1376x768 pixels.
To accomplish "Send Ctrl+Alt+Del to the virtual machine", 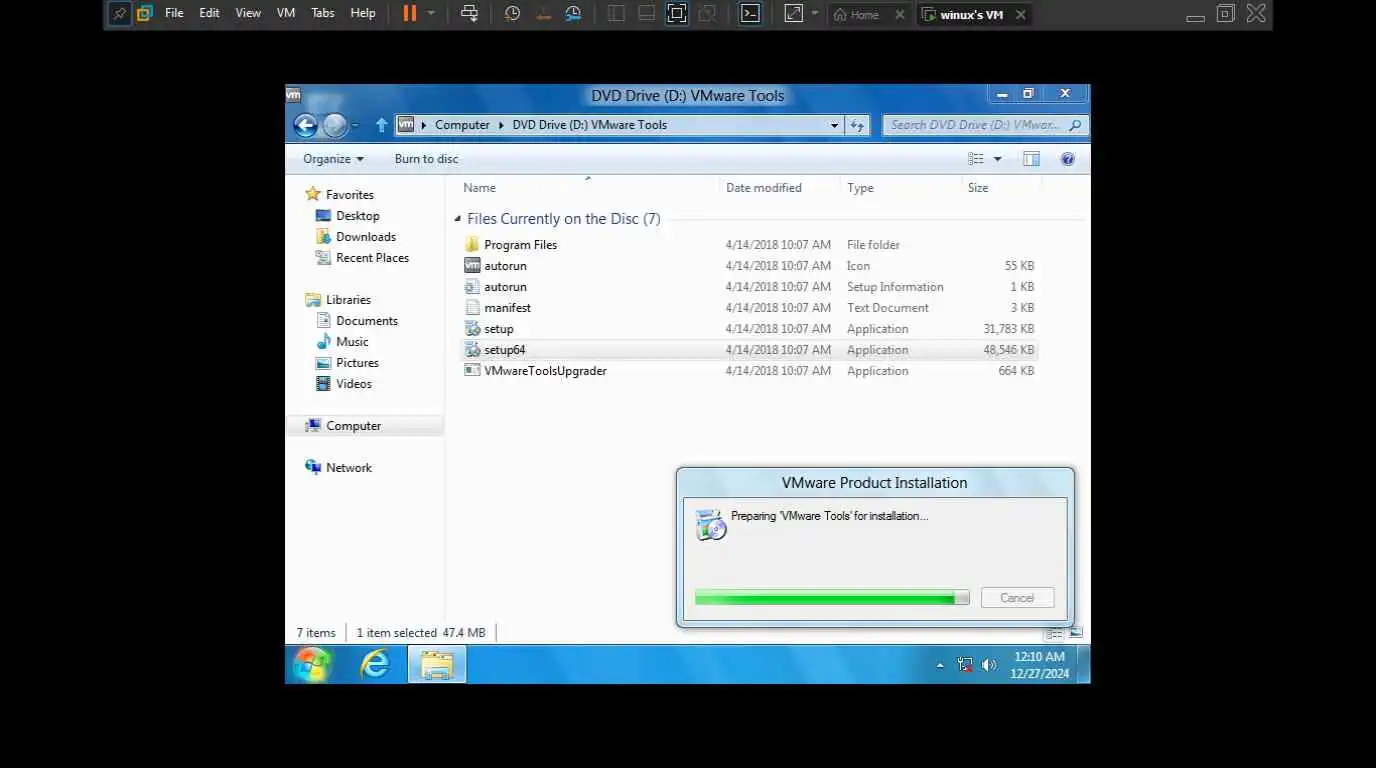I will [x=469, y=14].
